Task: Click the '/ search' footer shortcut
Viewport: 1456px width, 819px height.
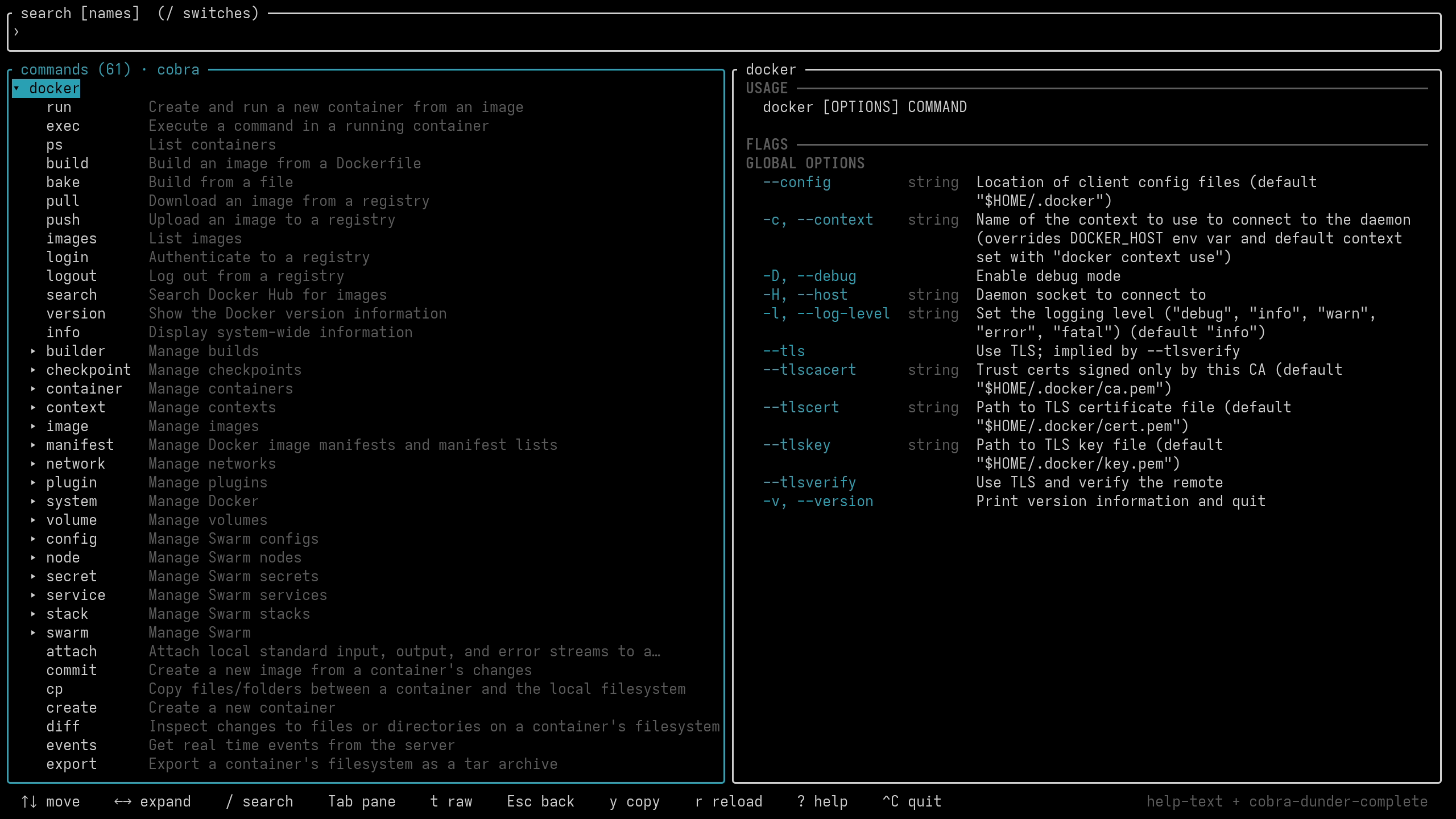Action: coord(259,802)
